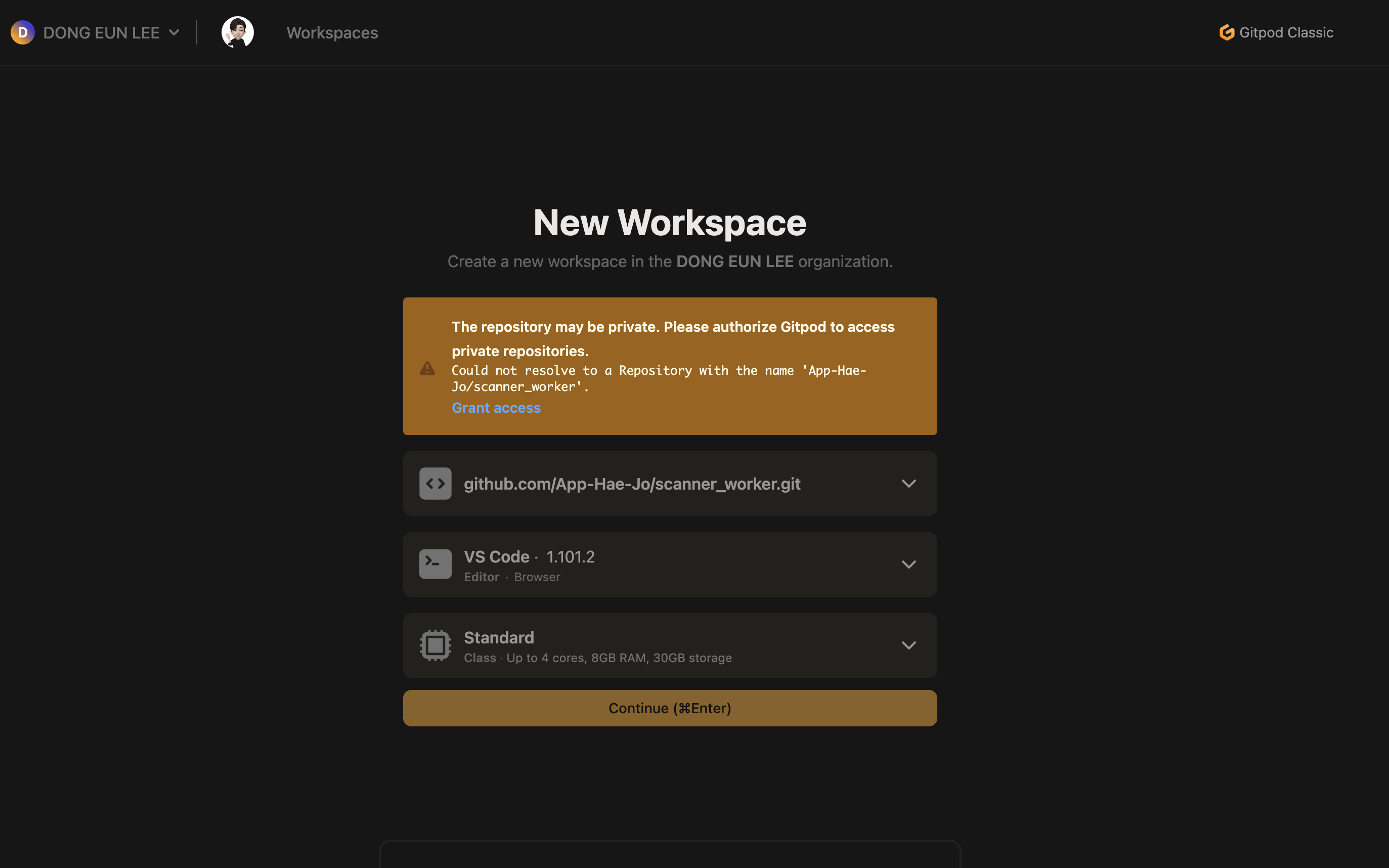1389x868 pixels.
Task: Expand the DONG EUN LEE organization switcher
Action: tap(174, 33)
